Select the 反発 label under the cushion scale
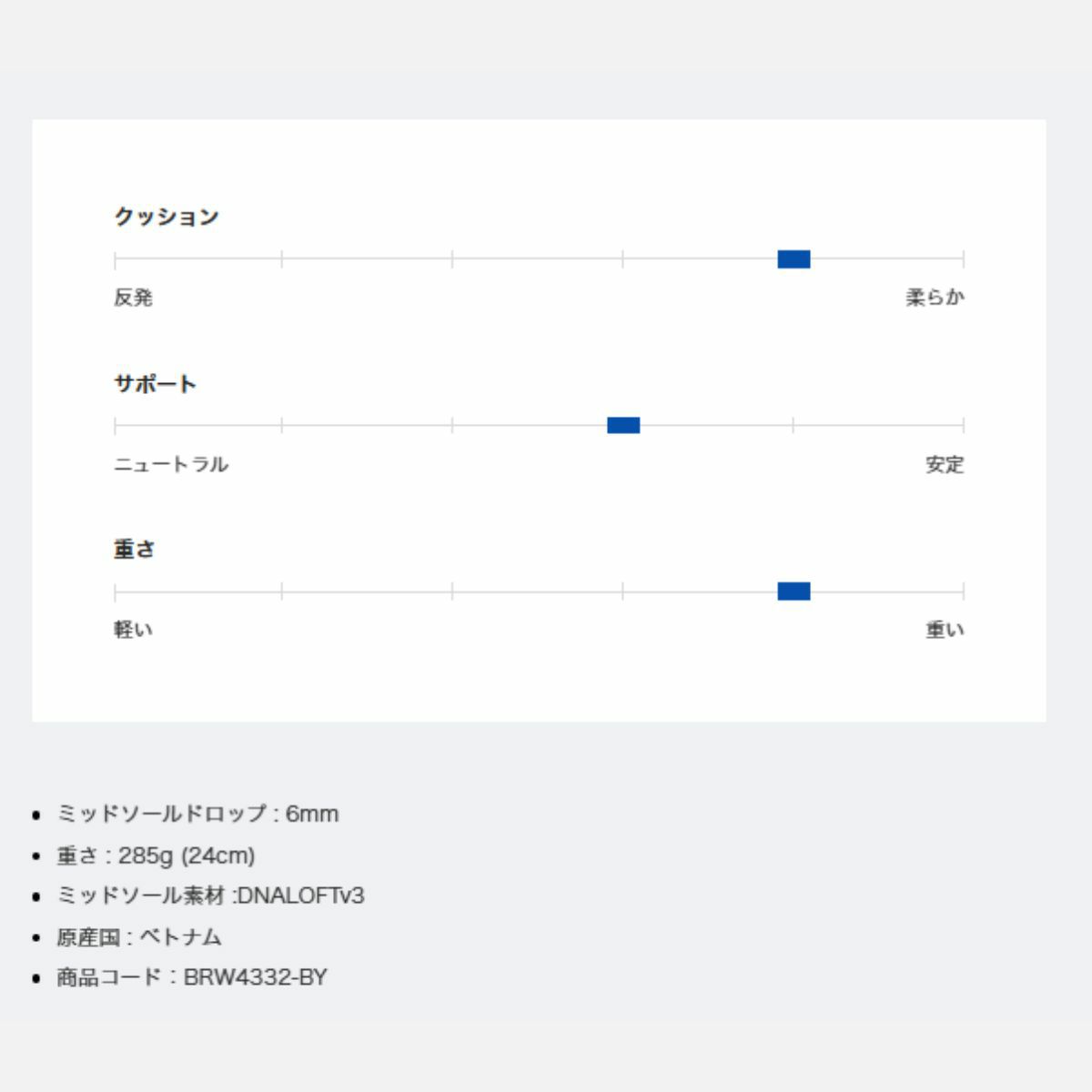 point(133,298)
